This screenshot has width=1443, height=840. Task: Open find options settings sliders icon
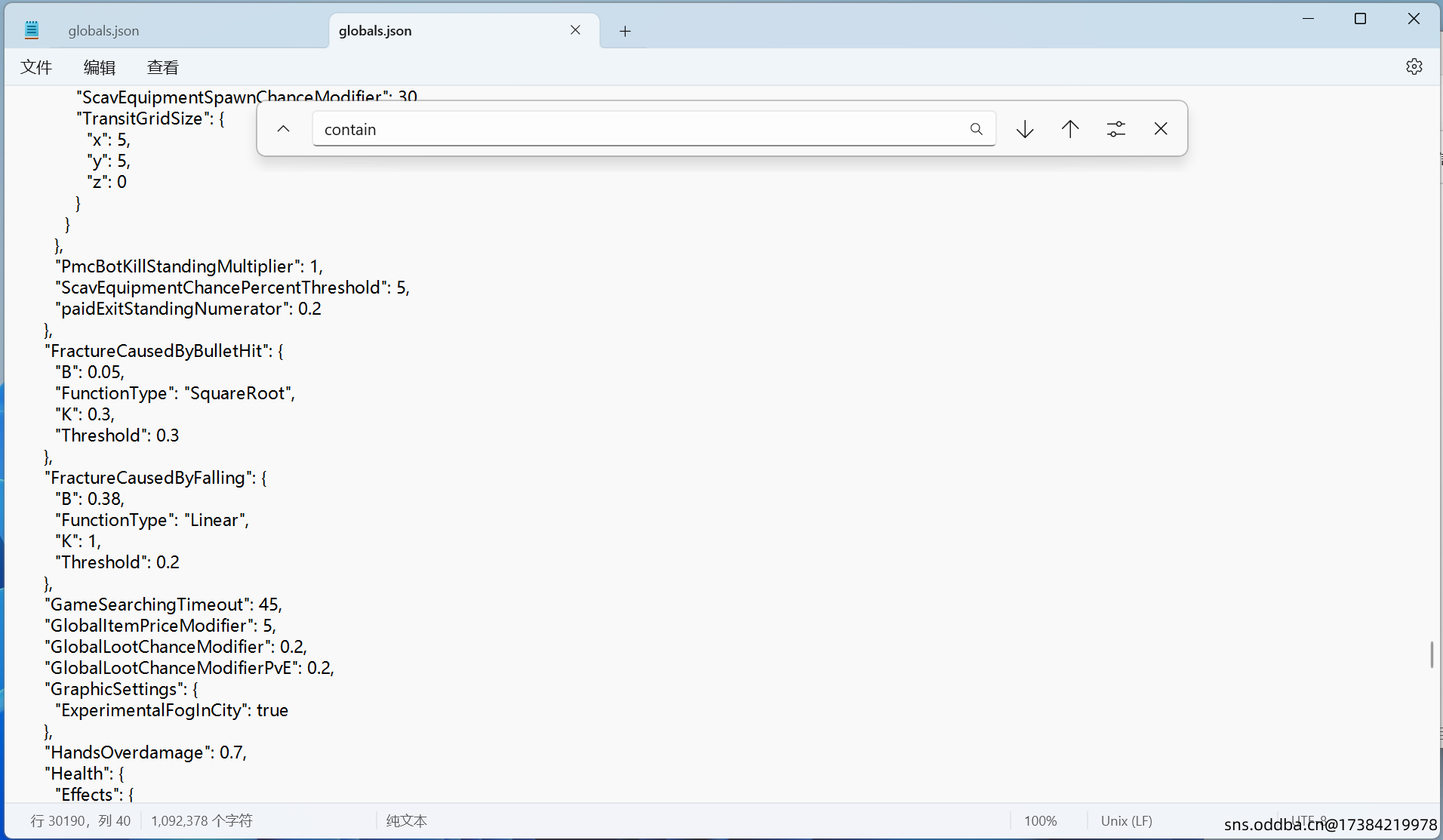(x=1115, y=129)
